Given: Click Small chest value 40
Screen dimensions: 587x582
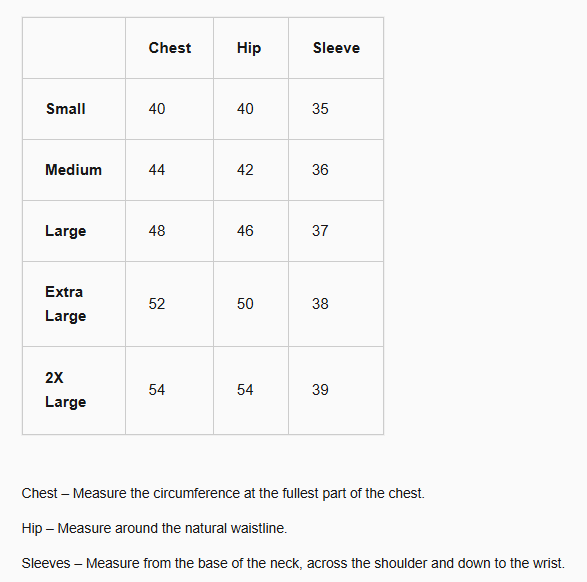Looking at the screenshot, I should 156,109.
